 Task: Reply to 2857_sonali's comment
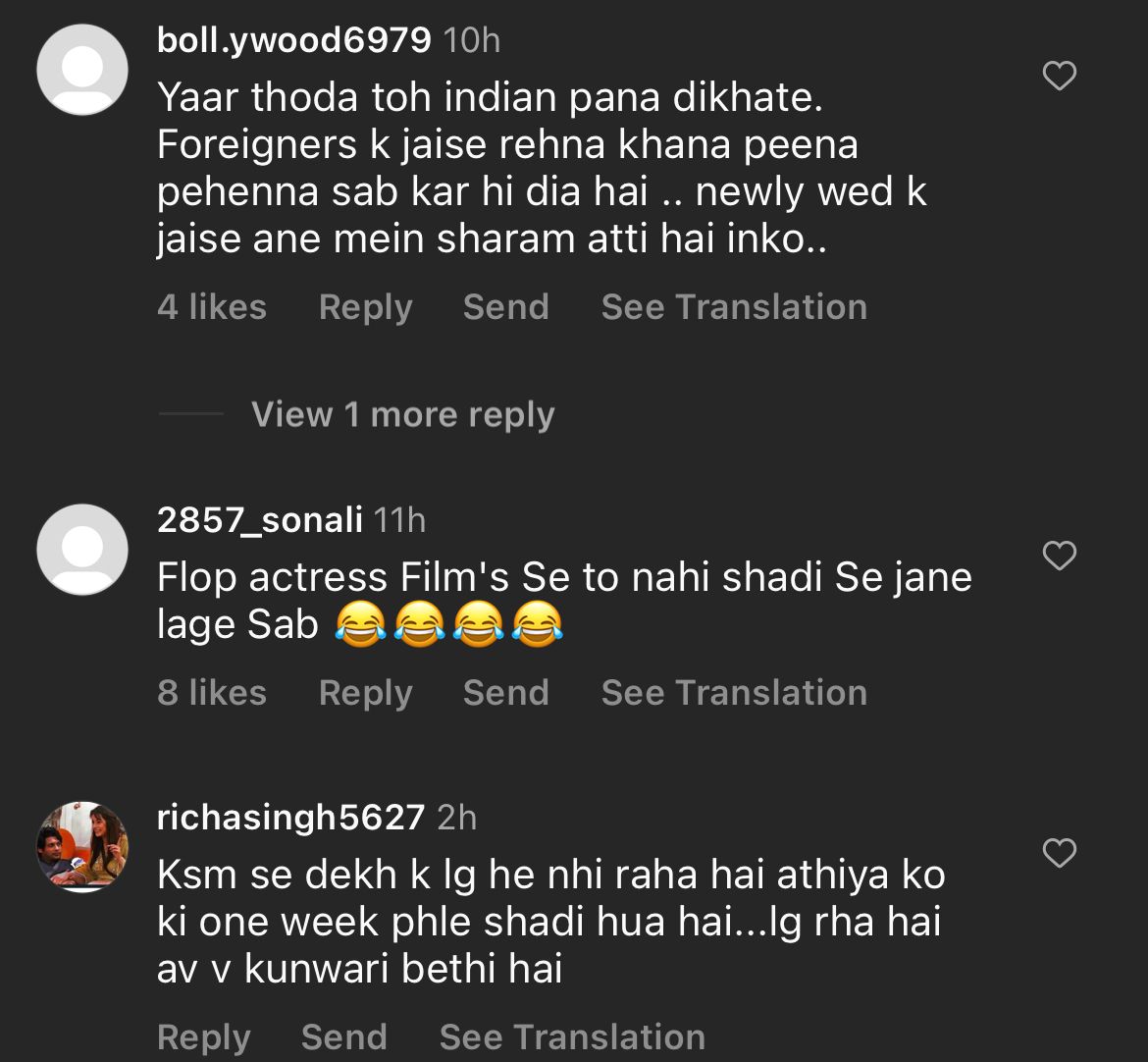point(365,693)
